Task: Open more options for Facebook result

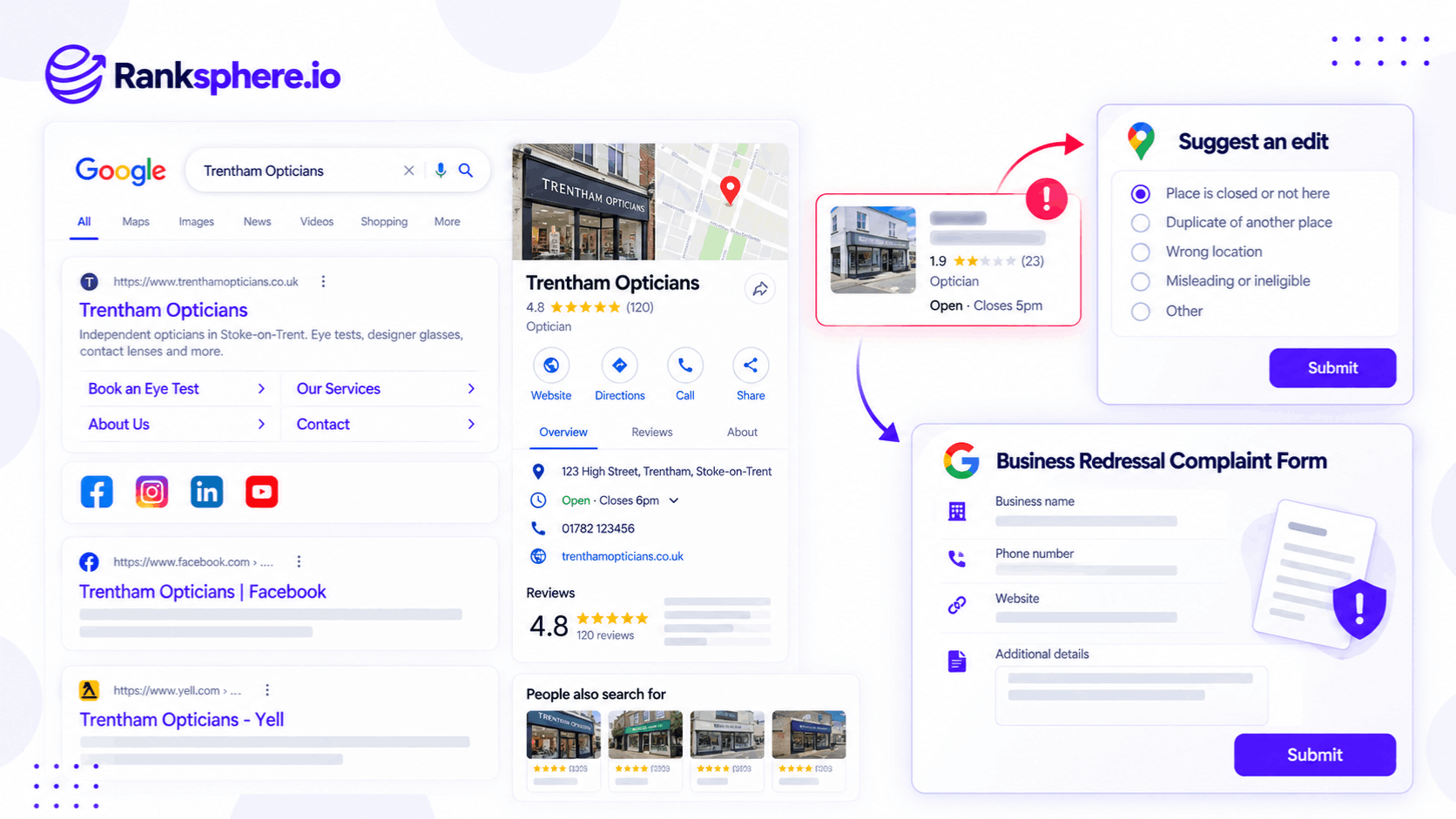Action: pyautogui.click(x=299, y=561)
